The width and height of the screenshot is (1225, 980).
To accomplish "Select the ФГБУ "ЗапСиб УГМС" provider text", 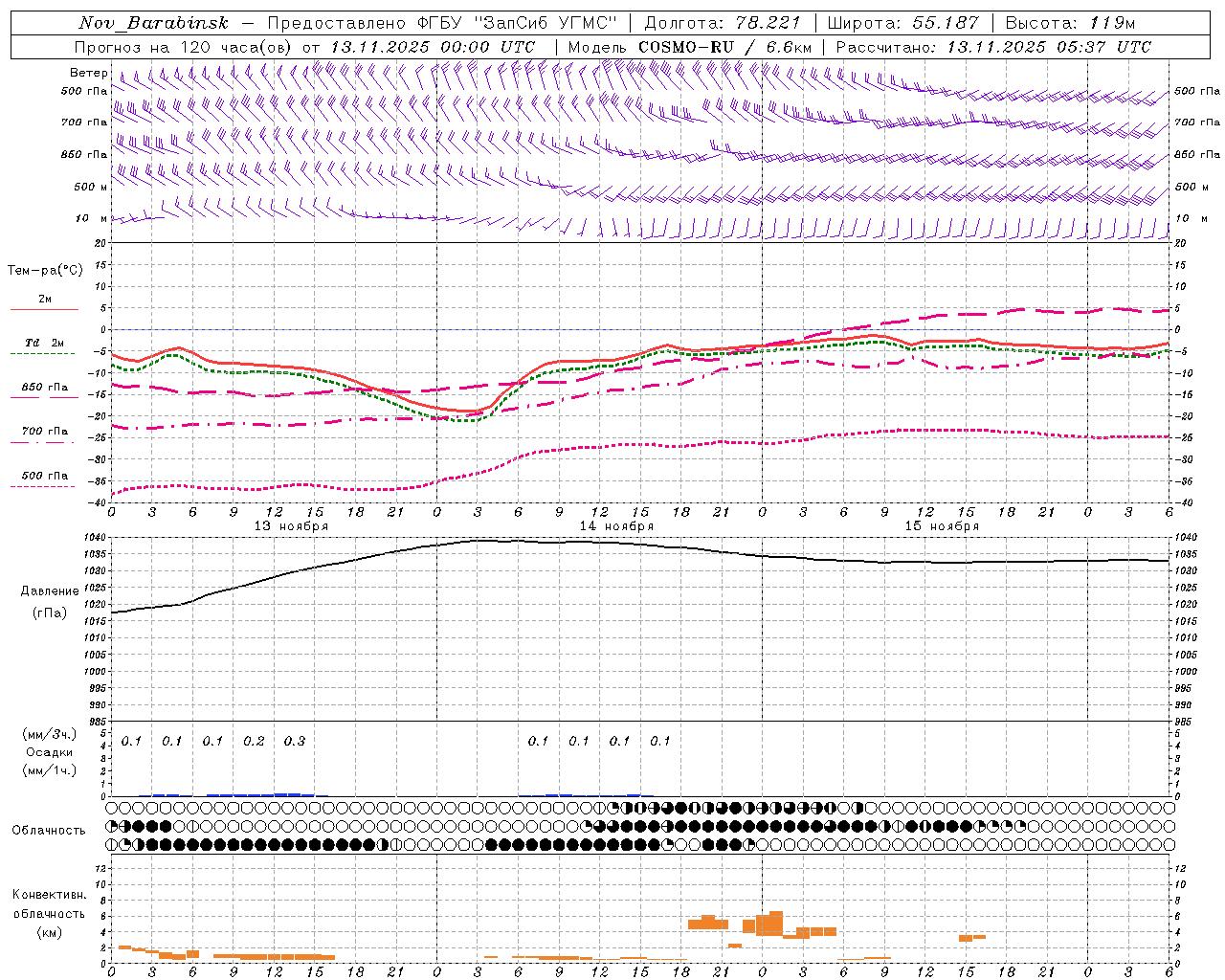I will (518, 23).
